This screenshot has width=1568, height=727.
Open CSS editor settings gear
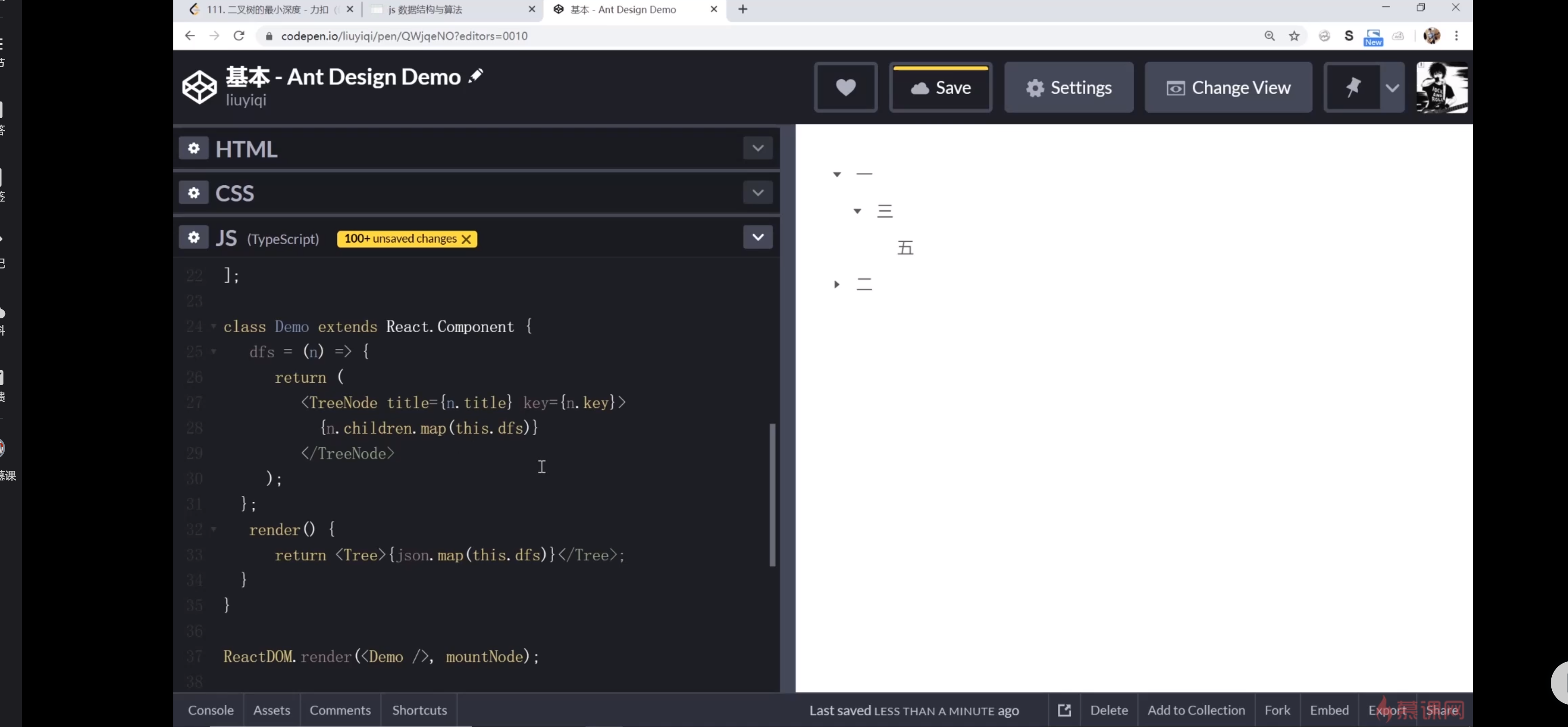[194, 193]
